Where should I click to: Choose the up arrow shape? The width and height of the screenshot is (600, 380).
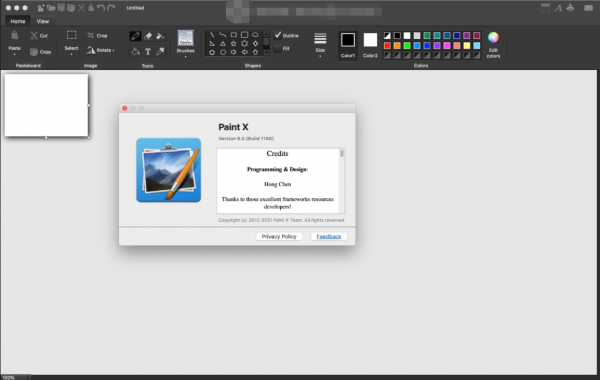[255, 52]
